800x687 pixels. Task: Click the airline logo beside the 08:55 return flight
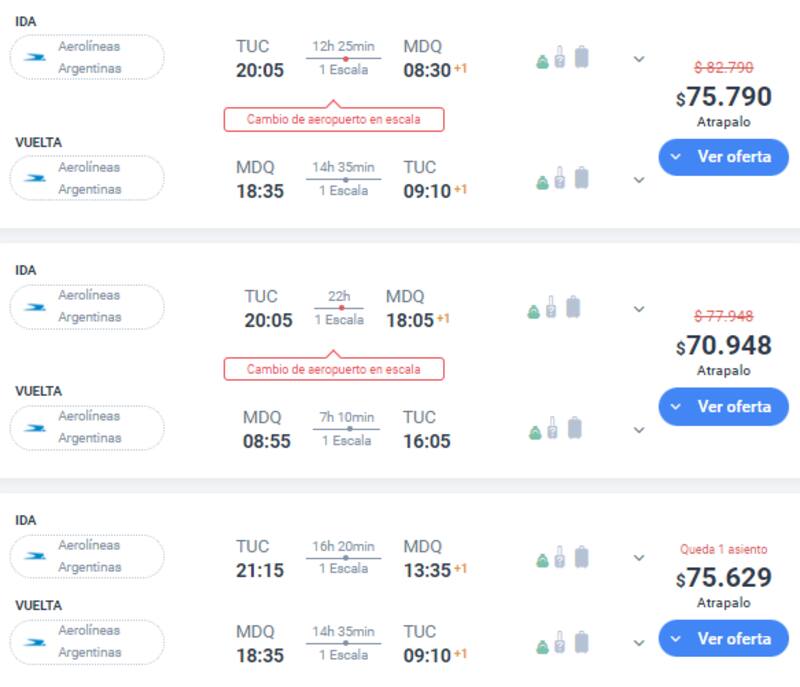[36, 427]
